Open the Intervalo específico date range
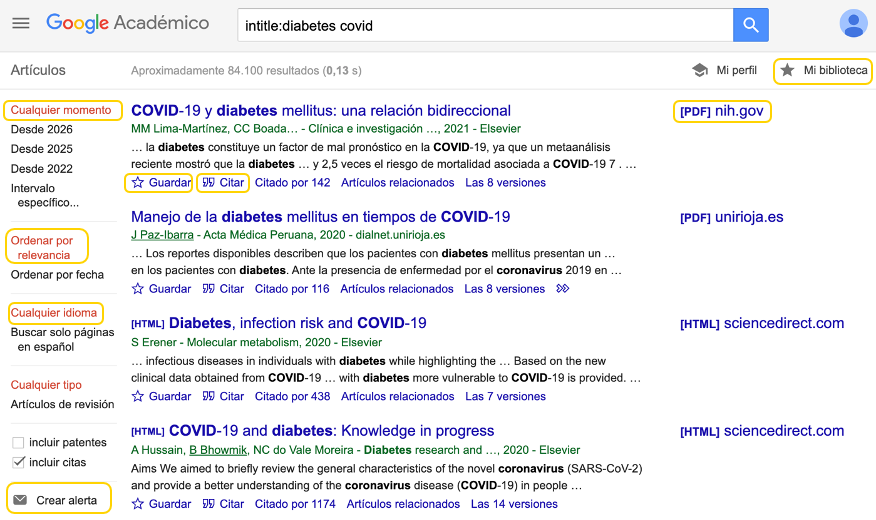The image size is (876, 520). click(x=45, y=195)
